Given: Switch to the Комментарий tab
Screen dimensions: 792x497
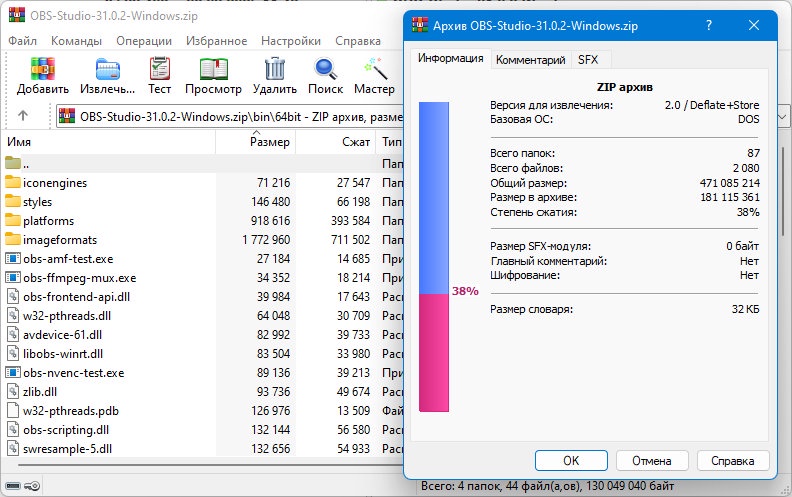Looking at the screenshot, I should tap(530, 60).
